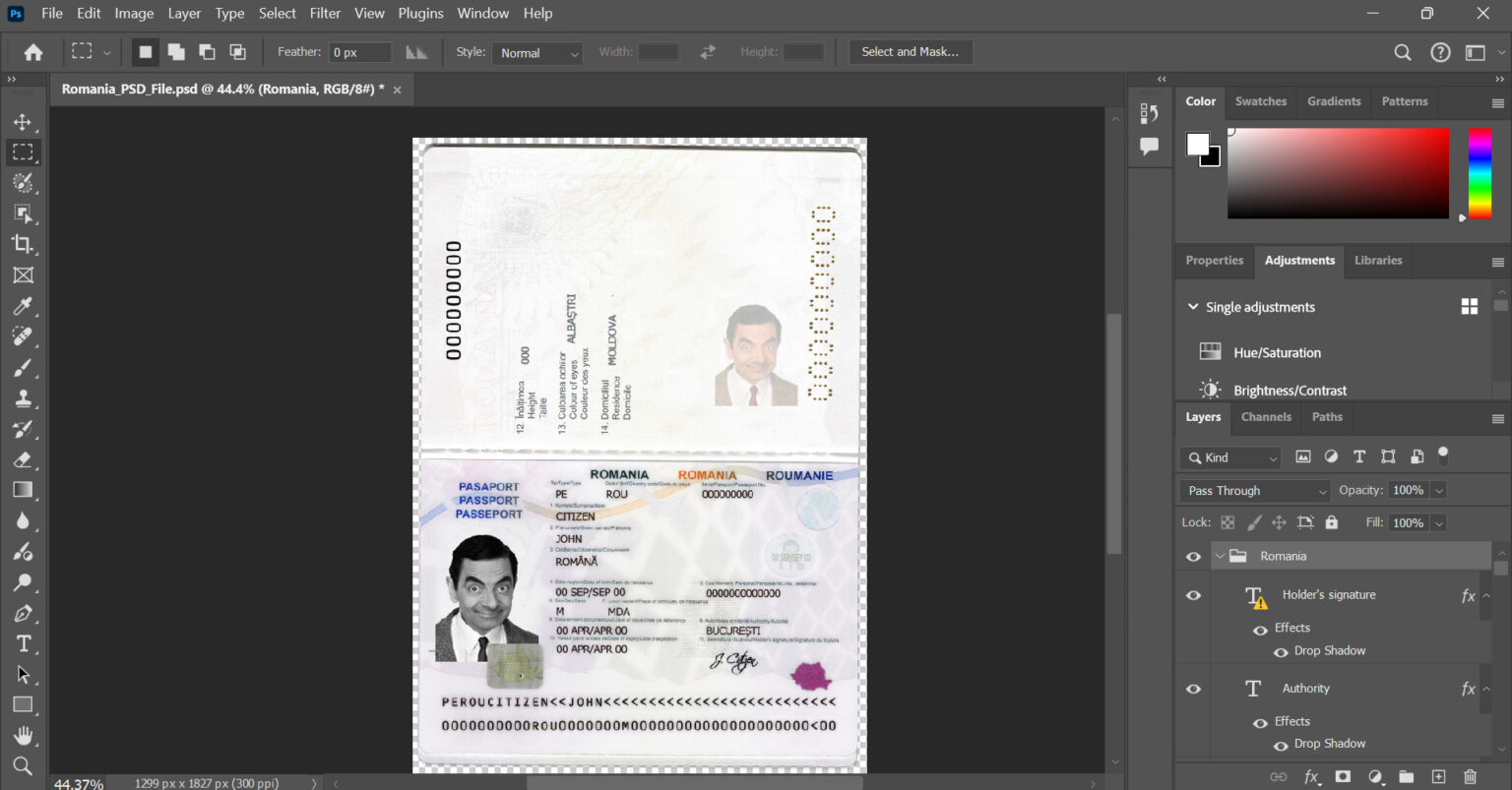Viewport: 1512px width, 790px height.
Task: Choose Add to selection mode
Action: [x=176, y=52]
